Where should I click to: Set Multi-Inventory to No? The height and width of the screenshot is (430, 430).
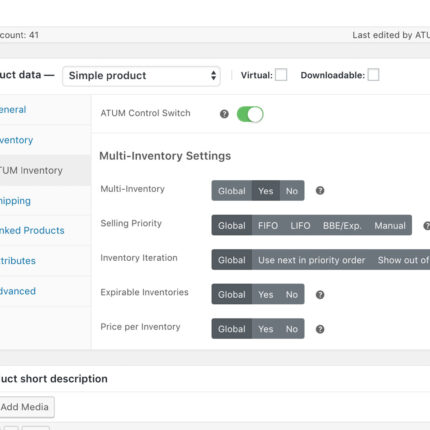(292, 191)
